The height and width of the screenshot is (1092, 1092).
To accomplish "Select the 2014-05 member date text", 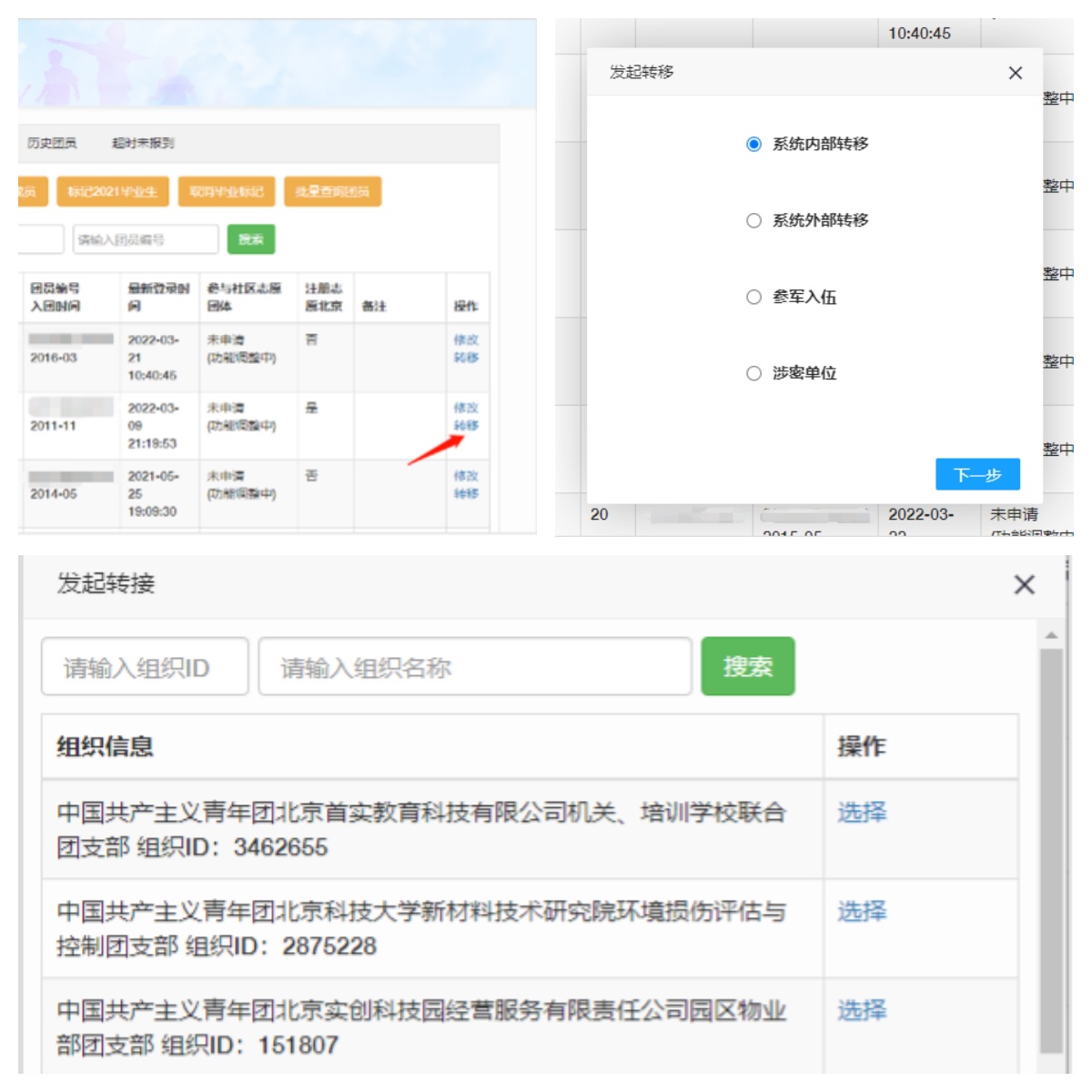I will [x=54, y=494].
